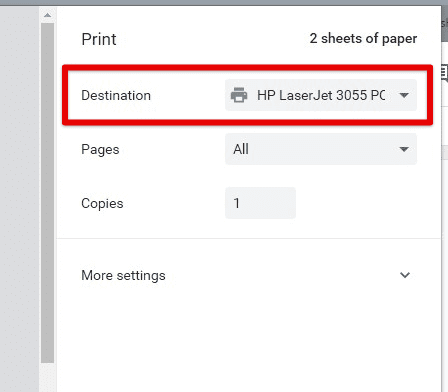Click the '2 sheets of paper' text
448x392 pixels.
[x=363, y=39]
